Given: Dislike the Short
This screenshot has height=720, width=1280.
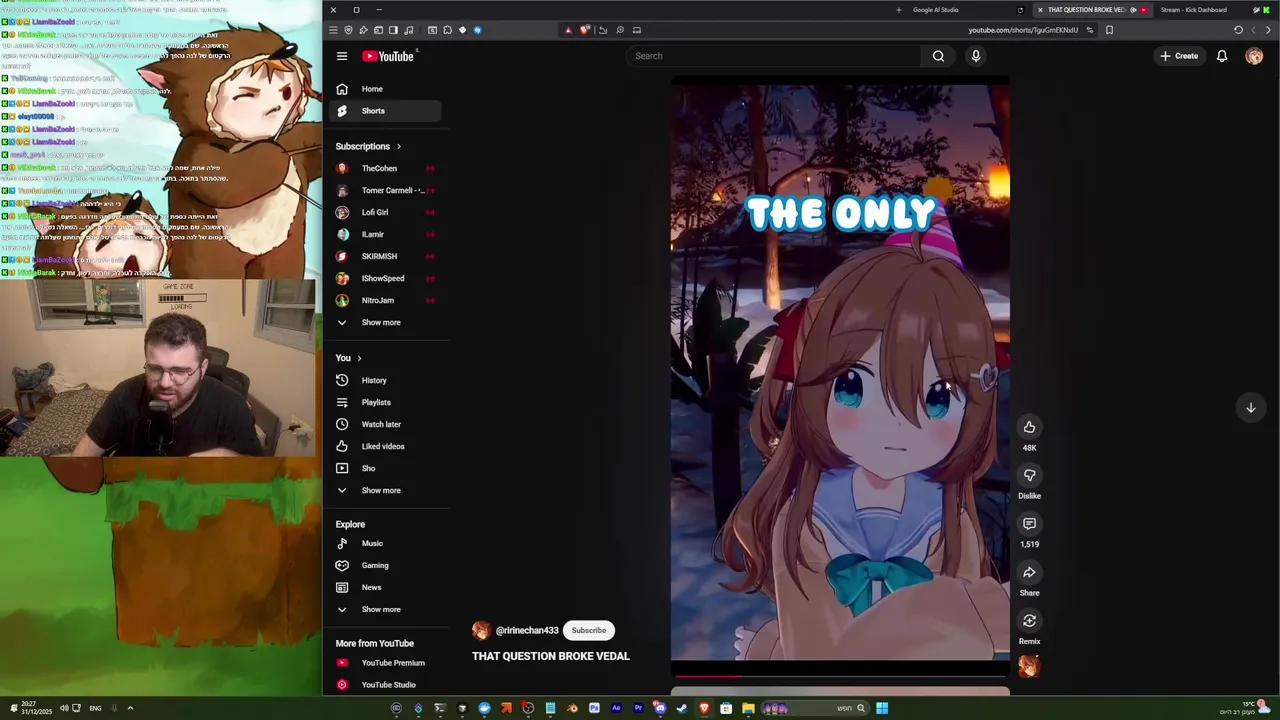Looking at the screenshot, I should (1029, 475).
